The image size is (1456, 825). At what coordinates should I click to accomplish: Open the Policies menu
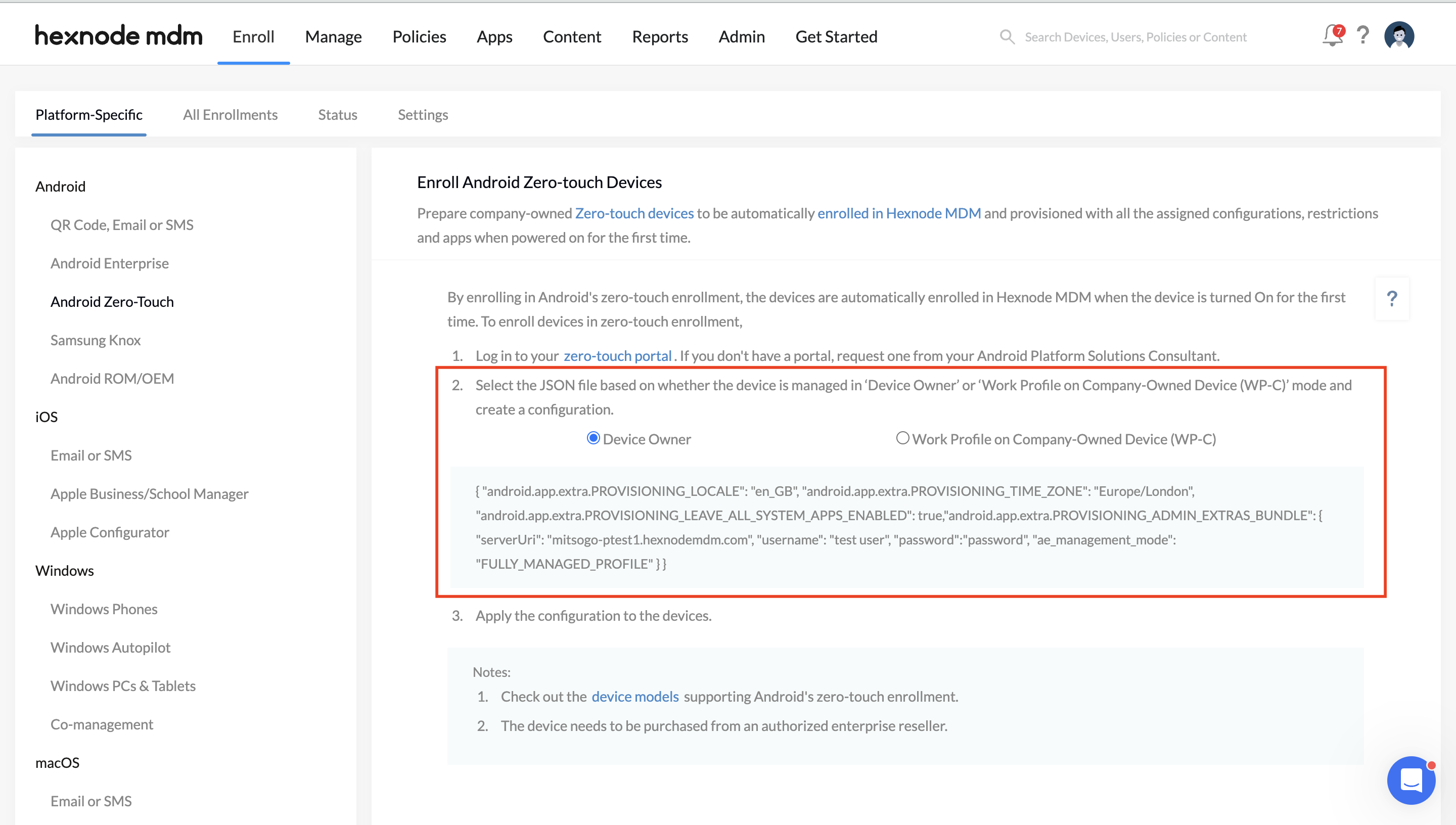pos(419,37)
